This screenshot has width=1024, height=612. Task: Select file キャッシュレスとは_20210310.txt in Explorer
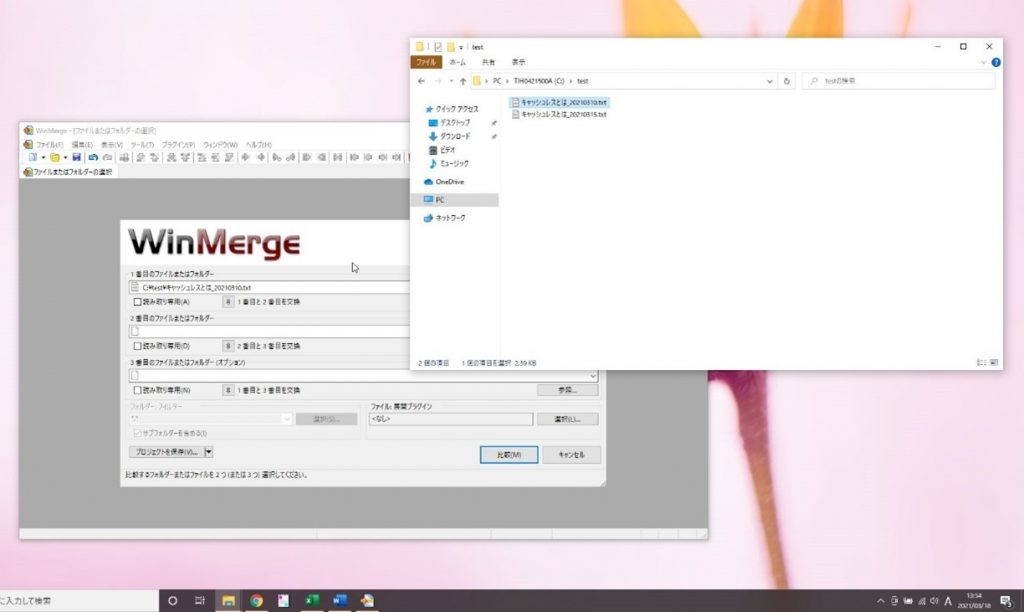pyautogui.click(x=559, y=103)
